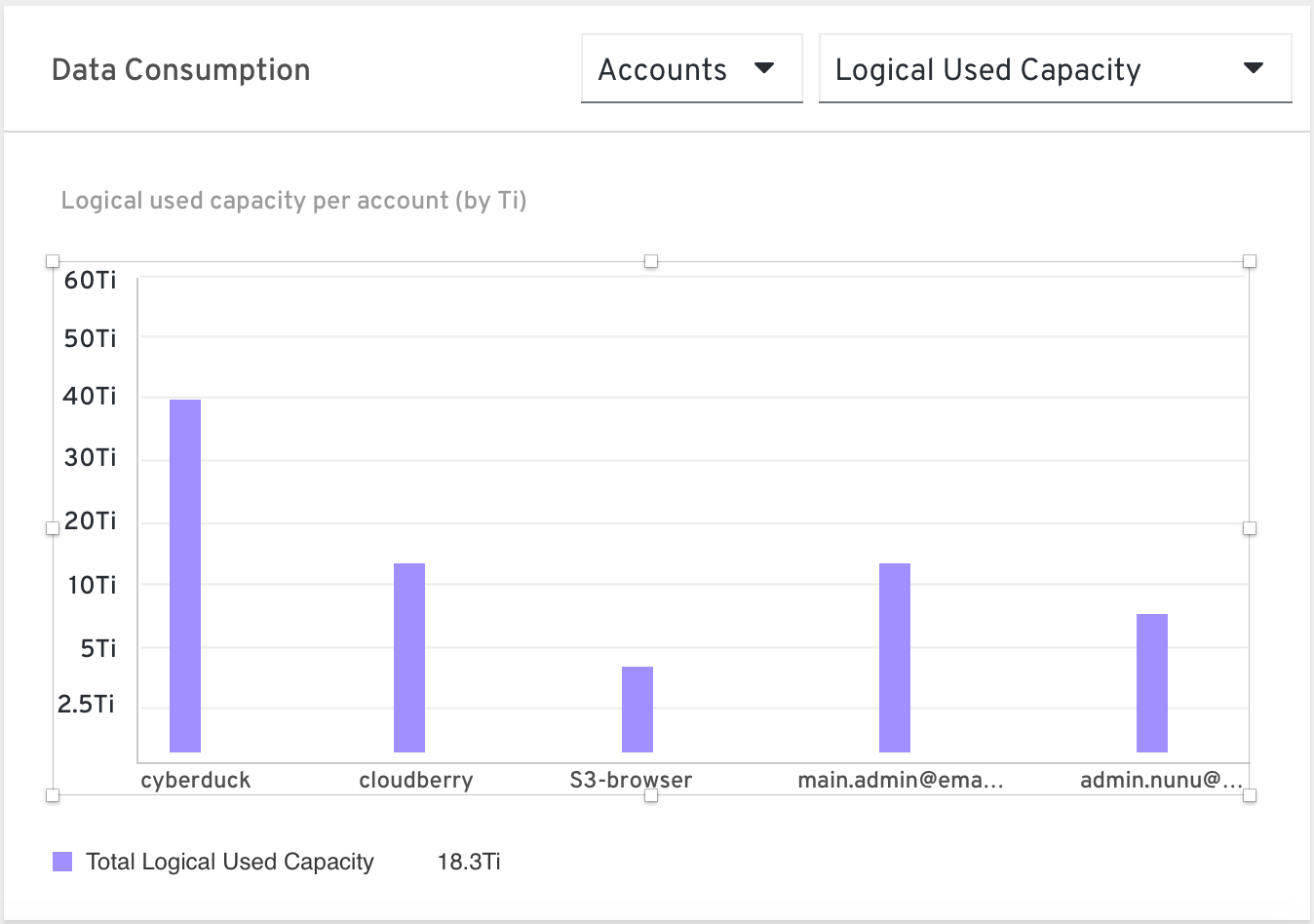Click the 18.3Ti total value
This screenshot has height=924, width=1314.
tap(469, 862)
